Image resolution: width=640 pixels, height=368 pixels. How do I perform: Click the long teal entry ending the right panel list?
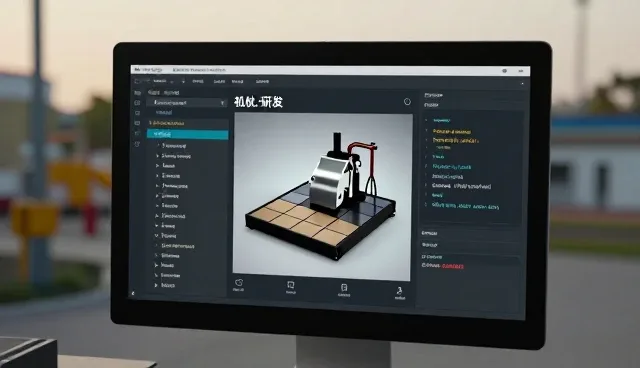pyautogui.click(x=465, y=206)
